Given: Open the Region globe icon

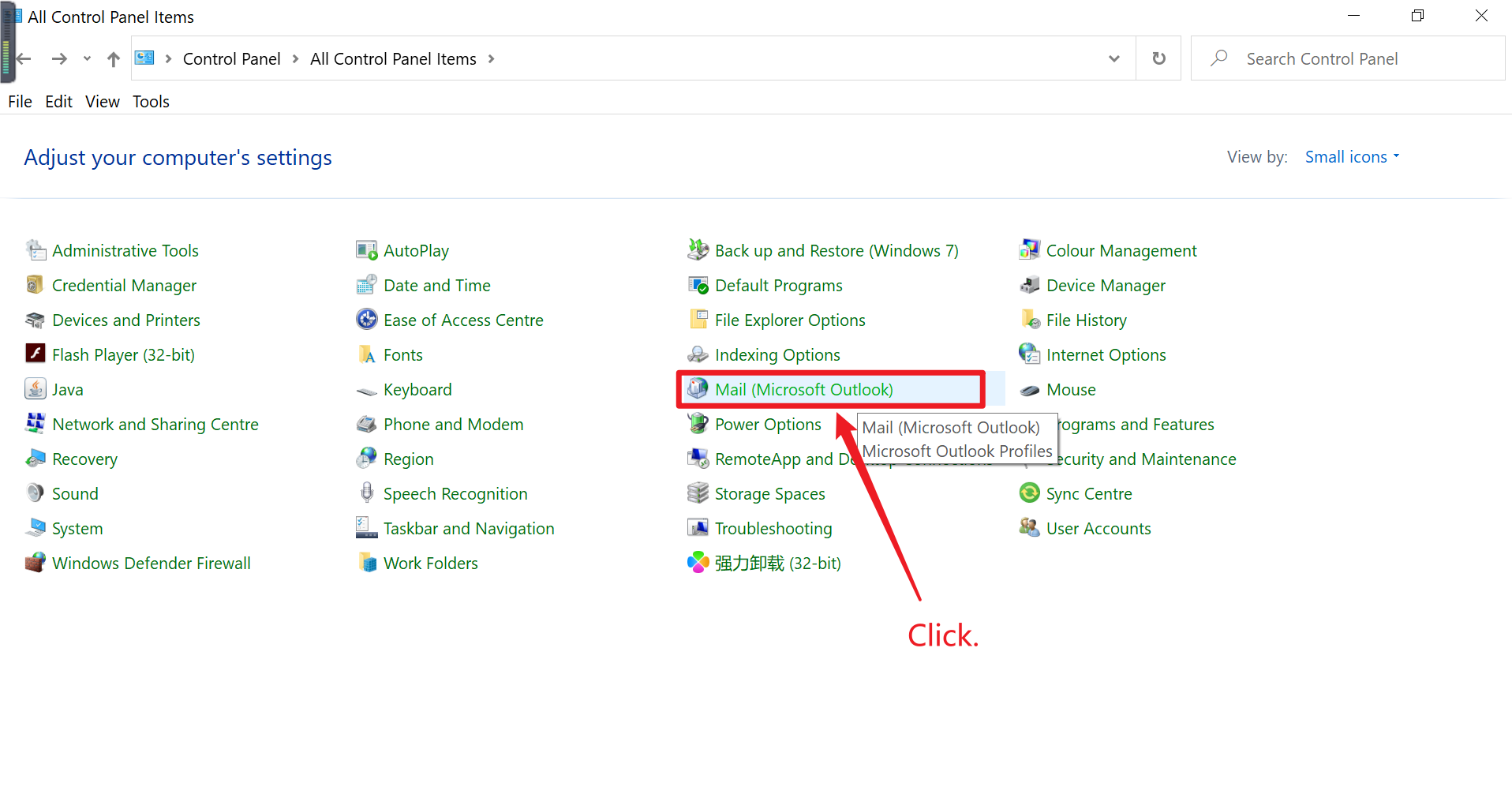Looking at the screenshot, I should coord(367,459).
